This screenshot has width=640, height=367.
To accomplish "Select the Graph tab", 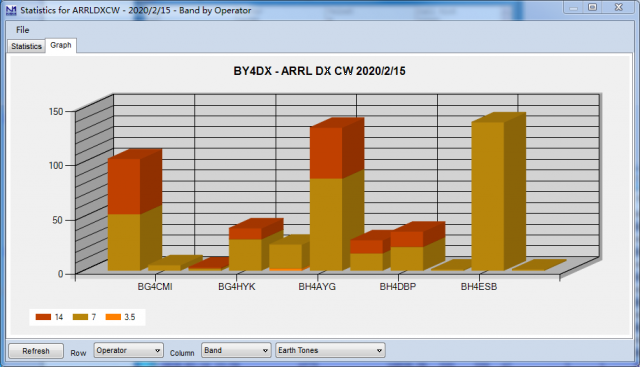I will point(61,45).
